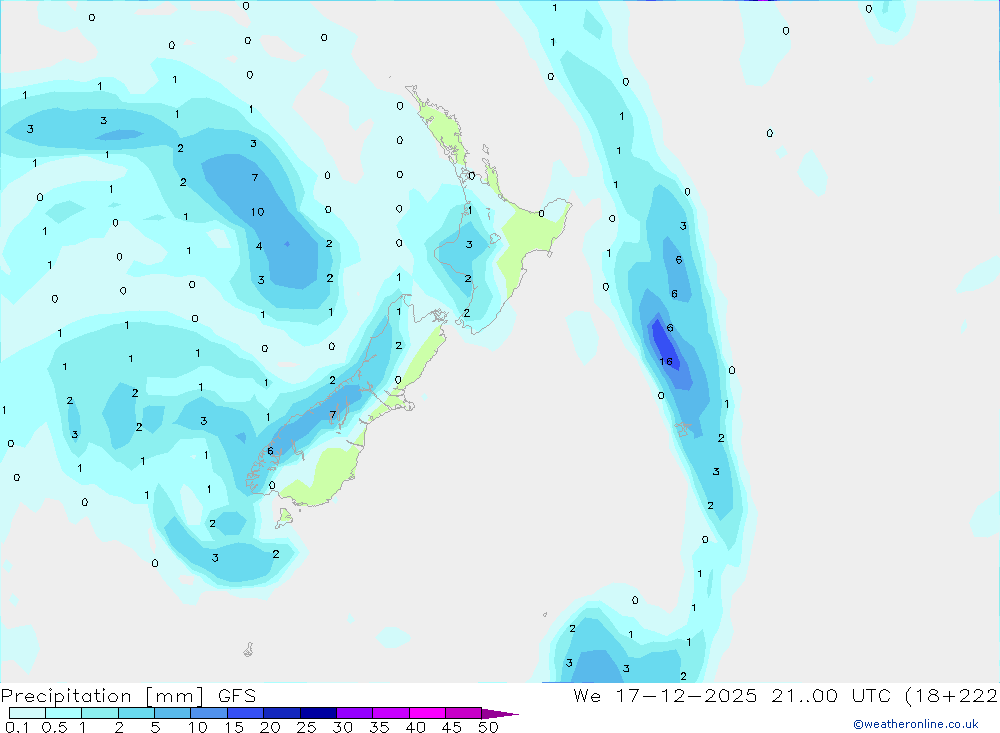Image resolution: width=1000 pixels, height=733 pixels.
Task: Click the Chatham Islands outline east of New Zealand
Action: pyautogui.click(x=683, y=429)
